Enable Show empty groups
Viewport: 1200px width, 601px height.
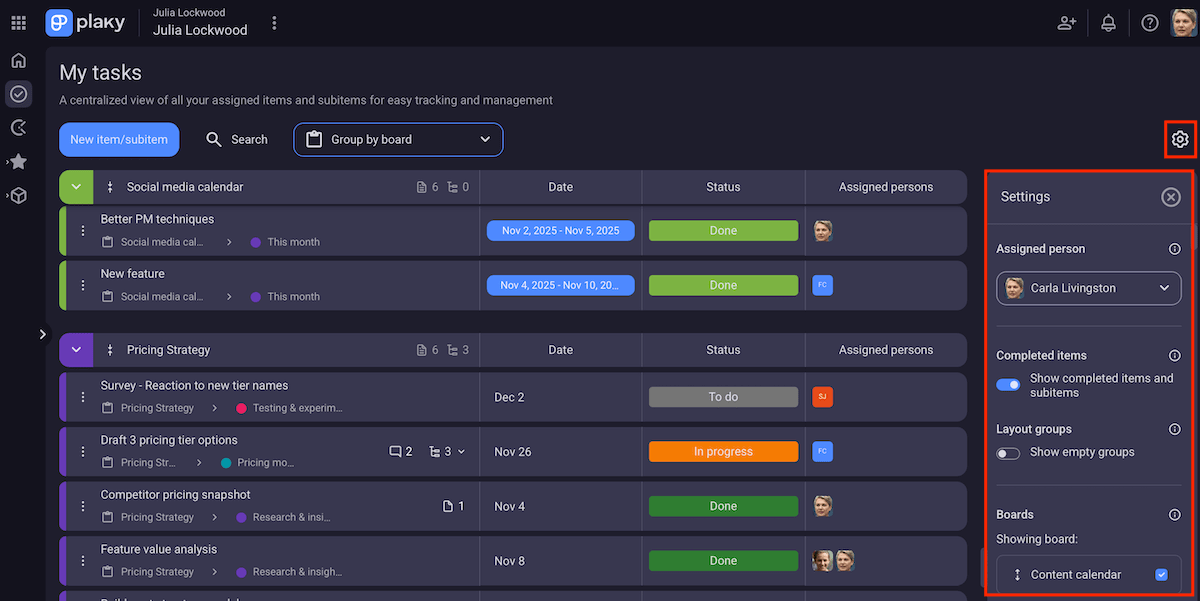(x=1008, y=453)
